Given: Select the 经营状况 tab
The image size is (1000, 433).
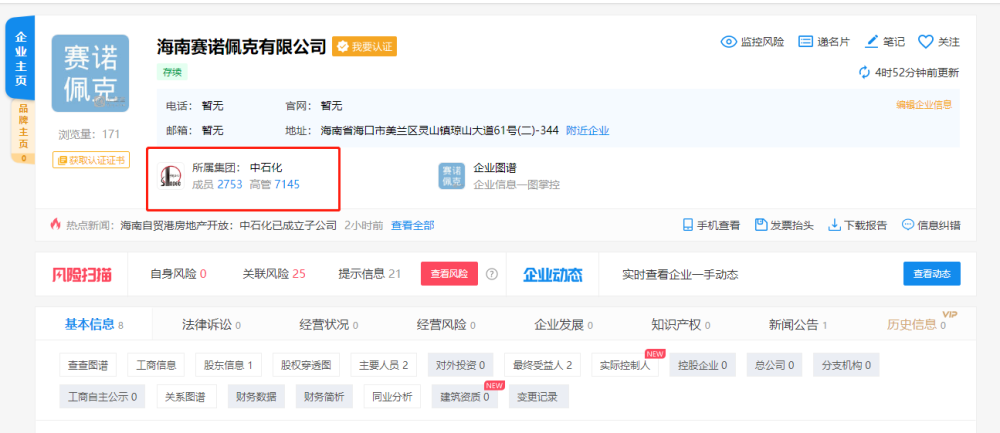Looking at the screenshot, I should 329,325.
